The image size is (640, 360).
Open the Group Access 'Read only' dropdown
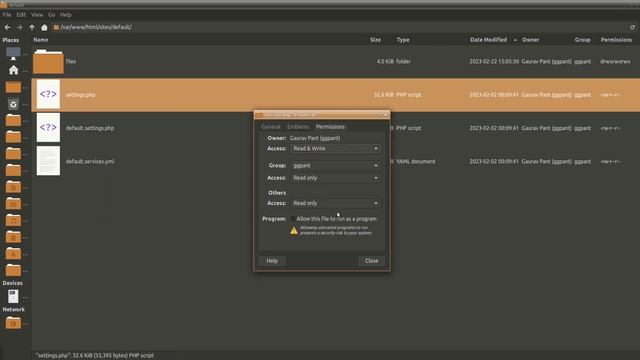coord(336,178)
